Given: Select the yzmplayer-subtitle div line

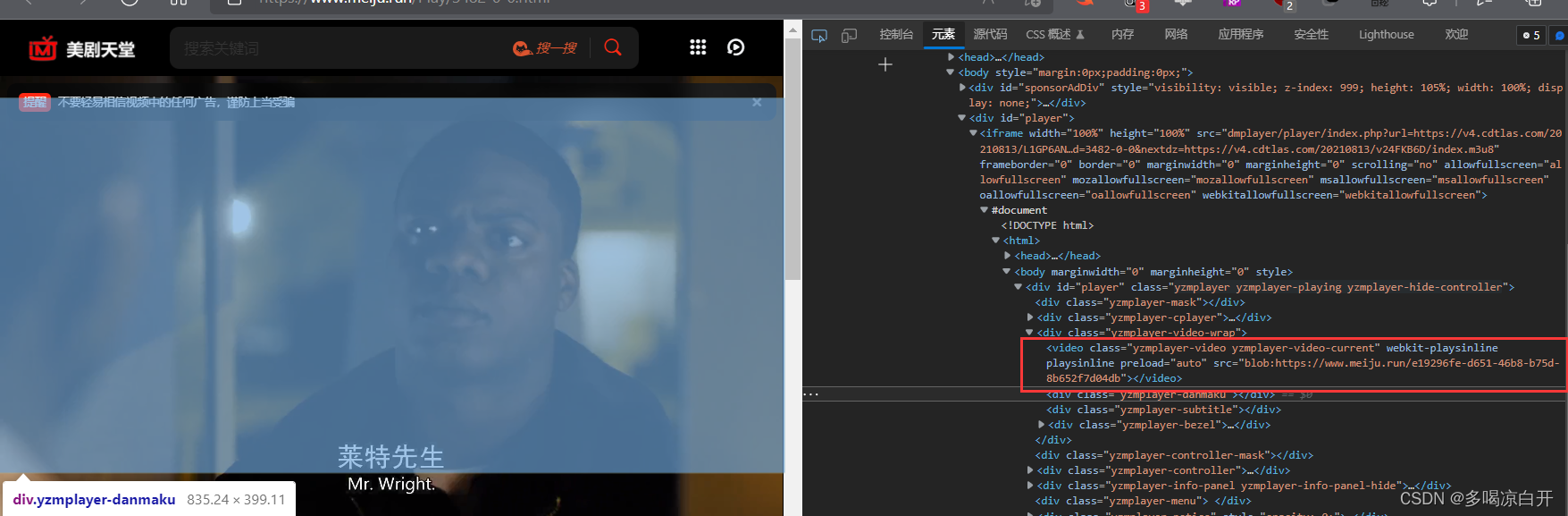Looking at the screenshot, I should tap(1164, 410).
